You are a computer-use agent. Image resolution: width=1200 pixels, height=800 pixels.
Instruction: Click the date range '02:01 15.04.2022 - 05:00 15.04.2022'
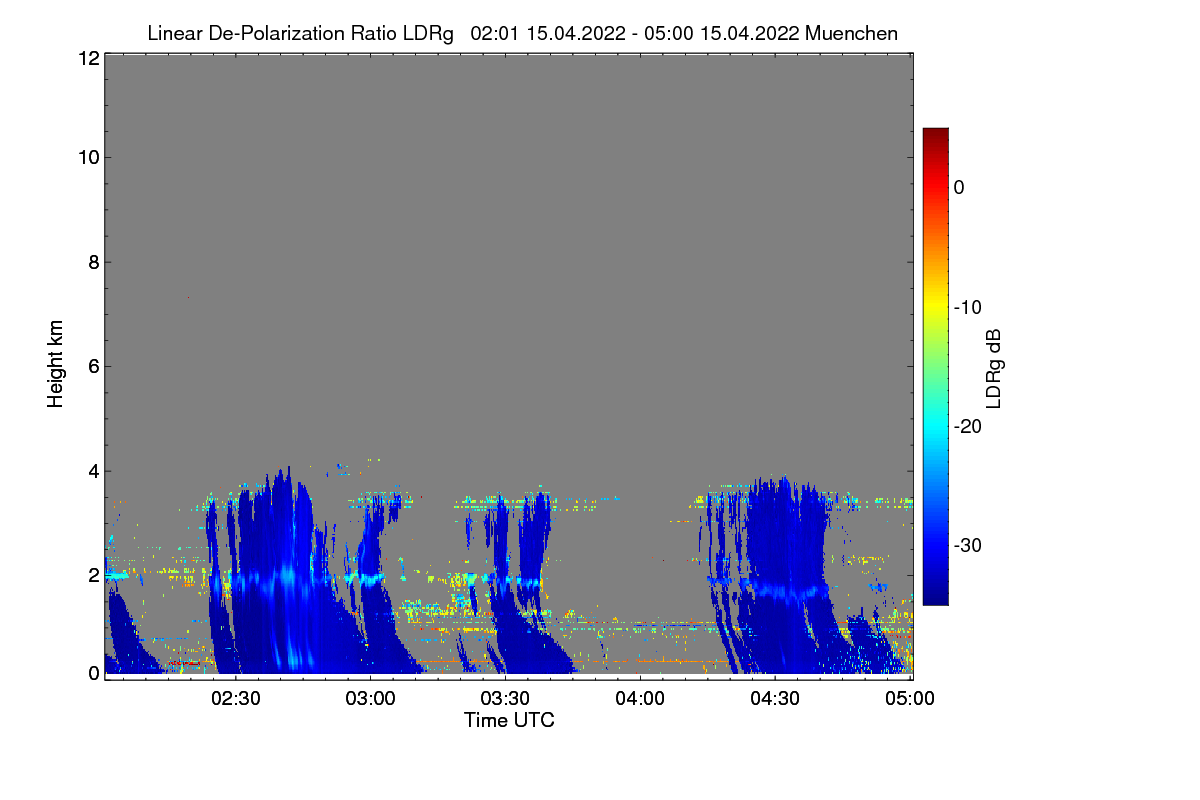tap(634, 34)
